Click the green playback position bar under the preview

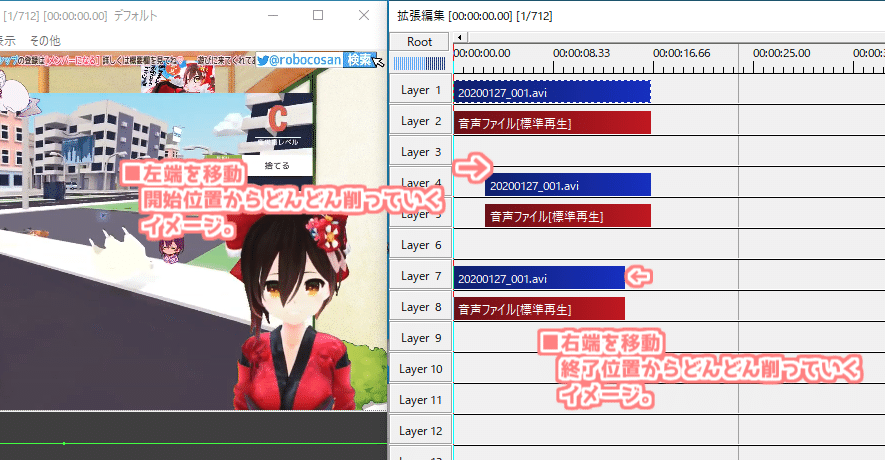click(x=193, y=444)
